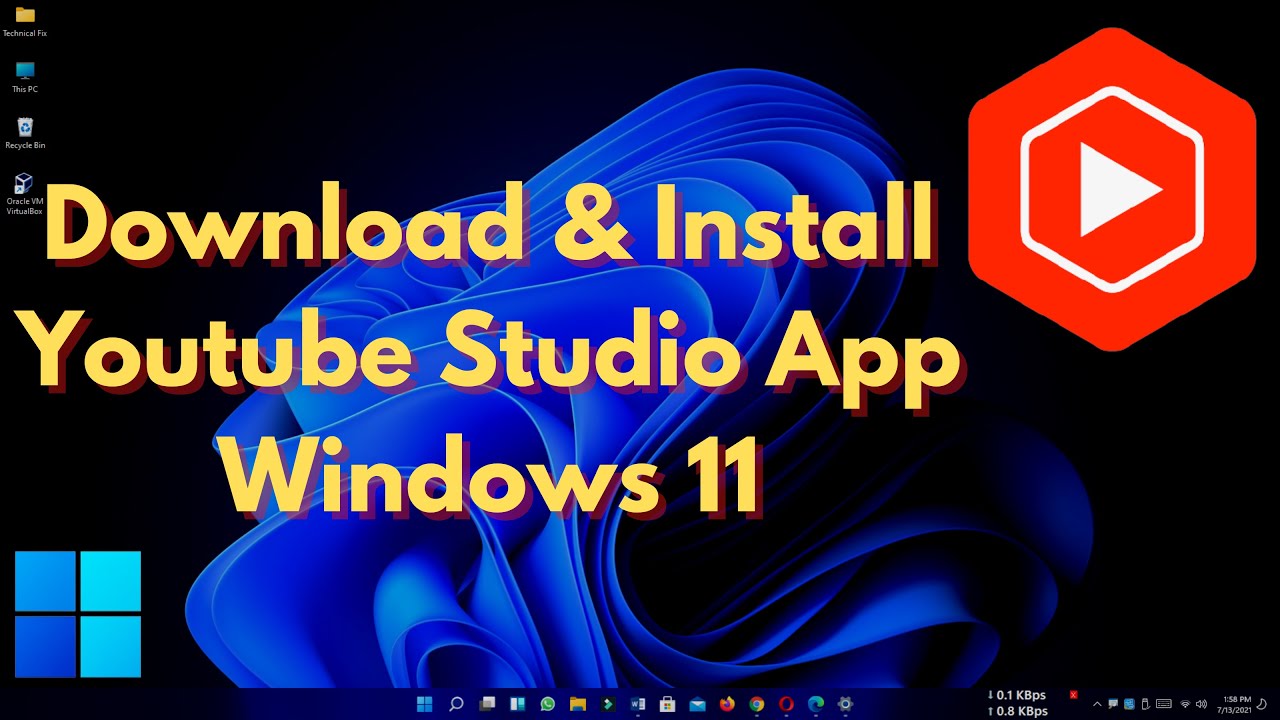The image size is (1280, 720).
Task: Switch to Opera browser in taskbar
Action: 787,704
